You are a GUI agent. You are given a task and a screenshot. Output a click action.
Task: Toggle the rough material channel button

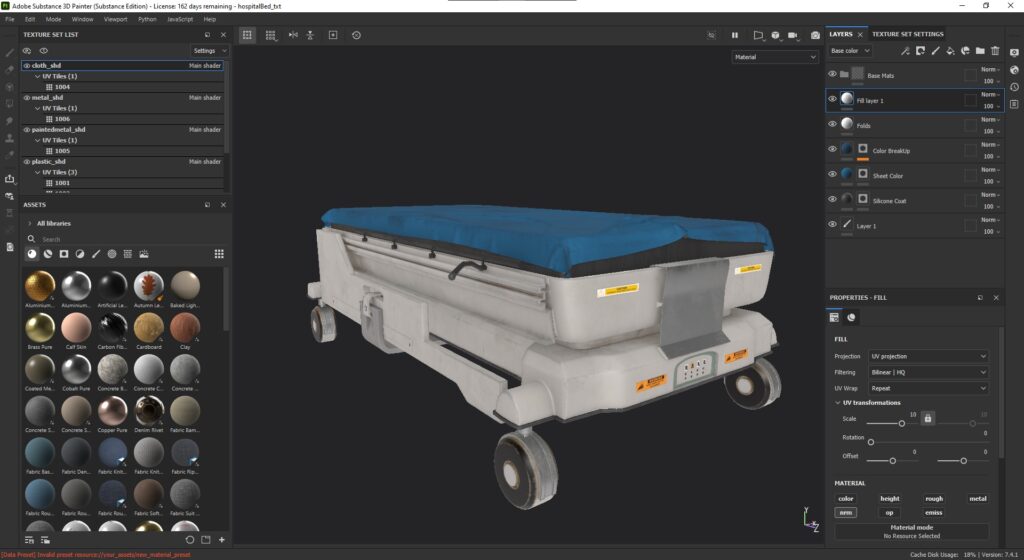tap(934, 499)
